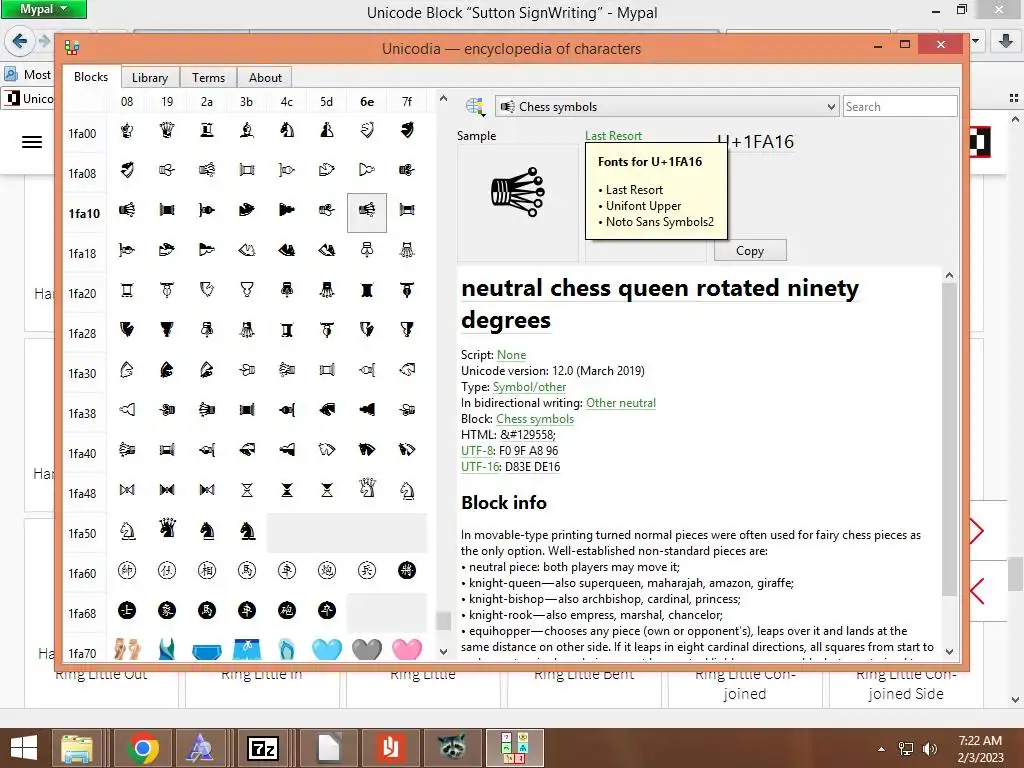Open File Explorer from the taskbar
This screenshot has height=768, width=1024.
point(77,748)
